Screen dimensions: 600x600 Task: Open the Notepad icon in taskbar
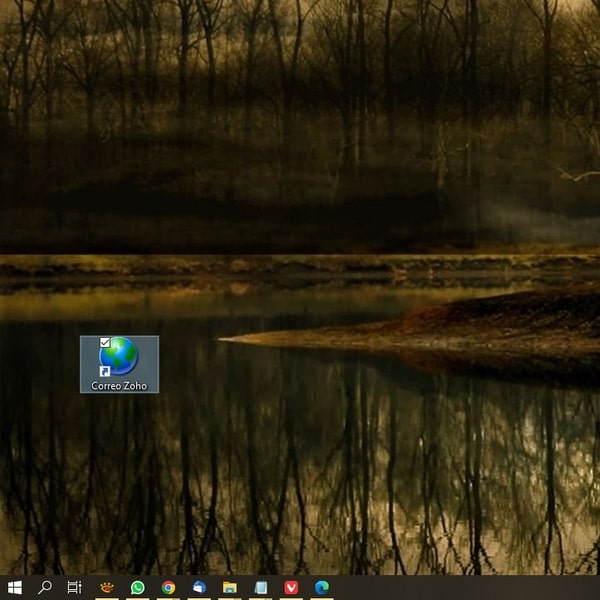coord(261,587)
